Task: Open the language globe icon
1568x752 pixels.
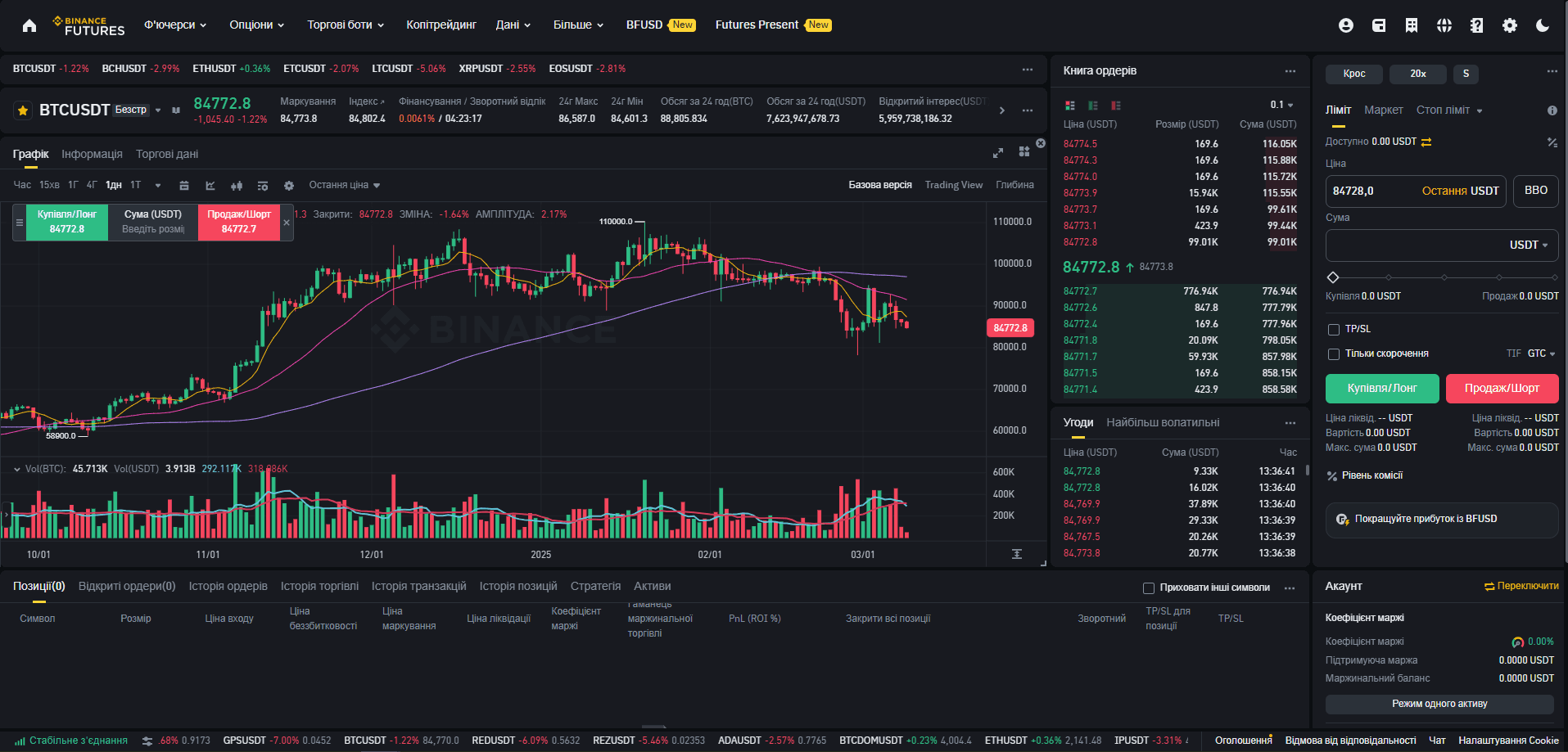Action: point(1444,25)
